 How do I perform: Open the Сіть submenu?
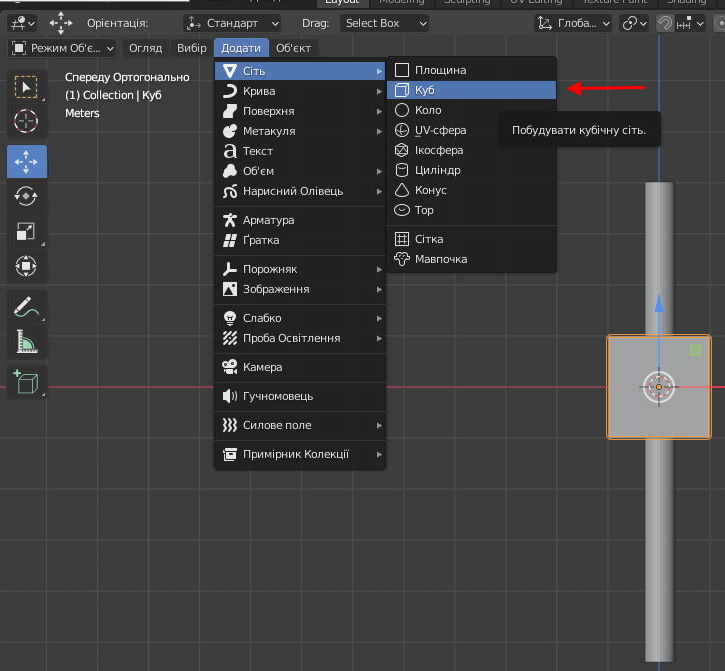pos(301,71)
